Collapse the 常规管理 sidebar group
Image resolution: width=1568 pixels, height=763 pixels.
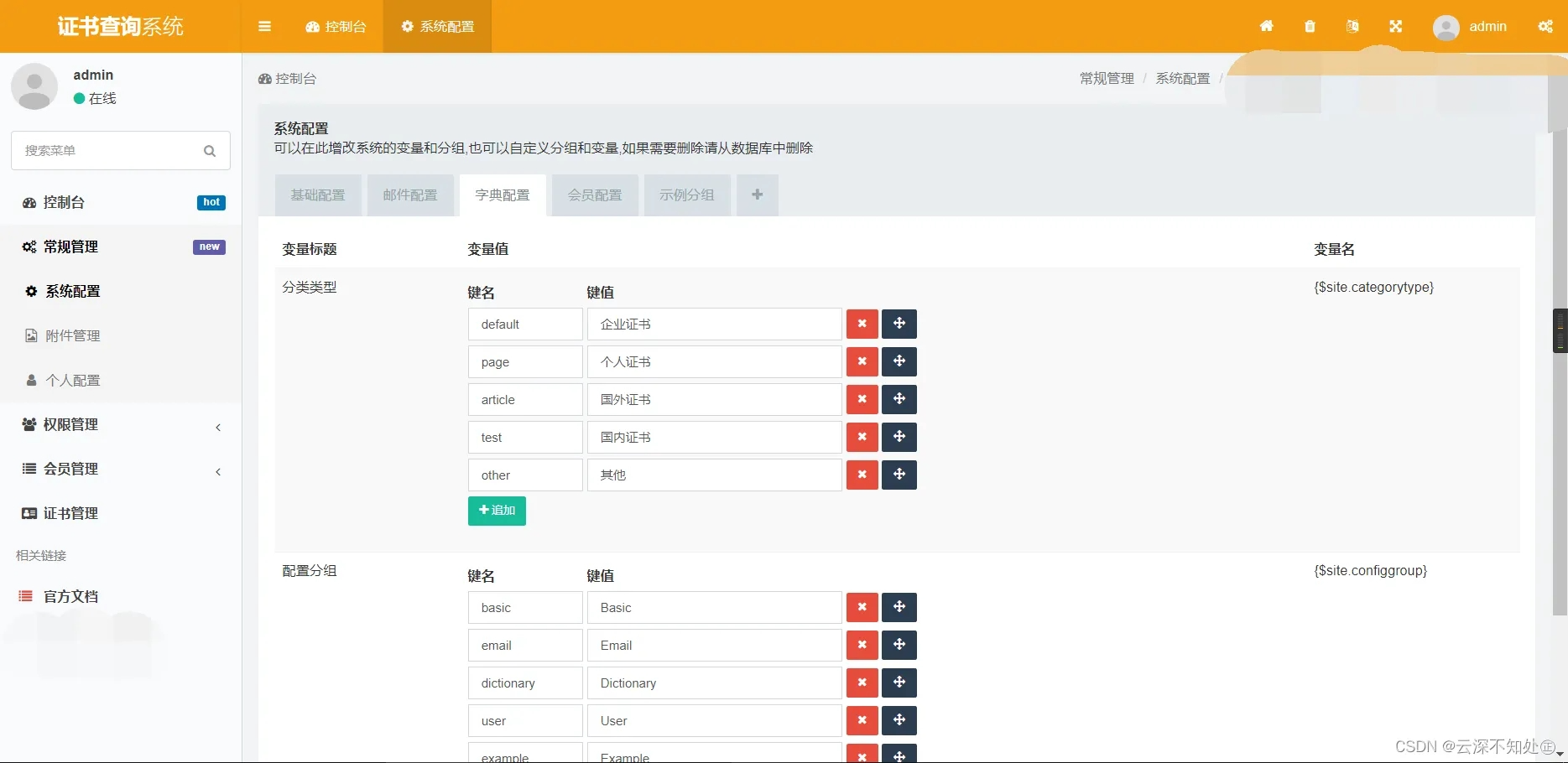tap(121, 247)
